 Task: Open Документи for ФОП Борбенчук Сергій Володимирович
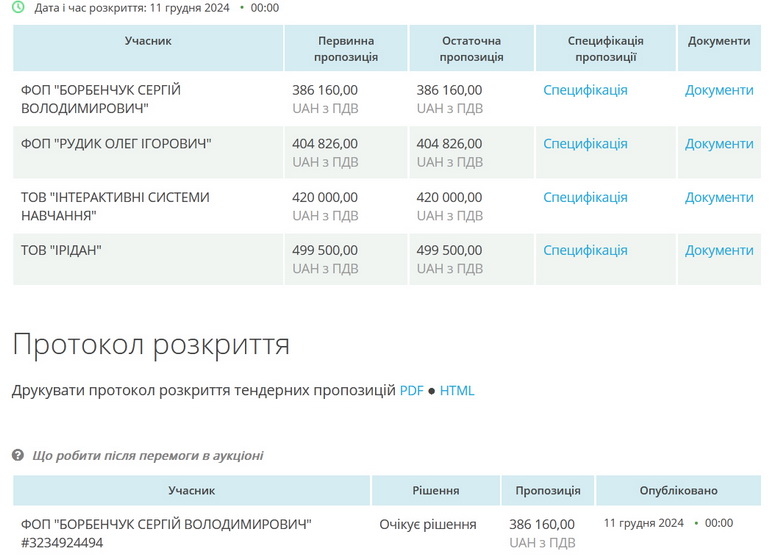pyautogui.click(x=718, y=90)
